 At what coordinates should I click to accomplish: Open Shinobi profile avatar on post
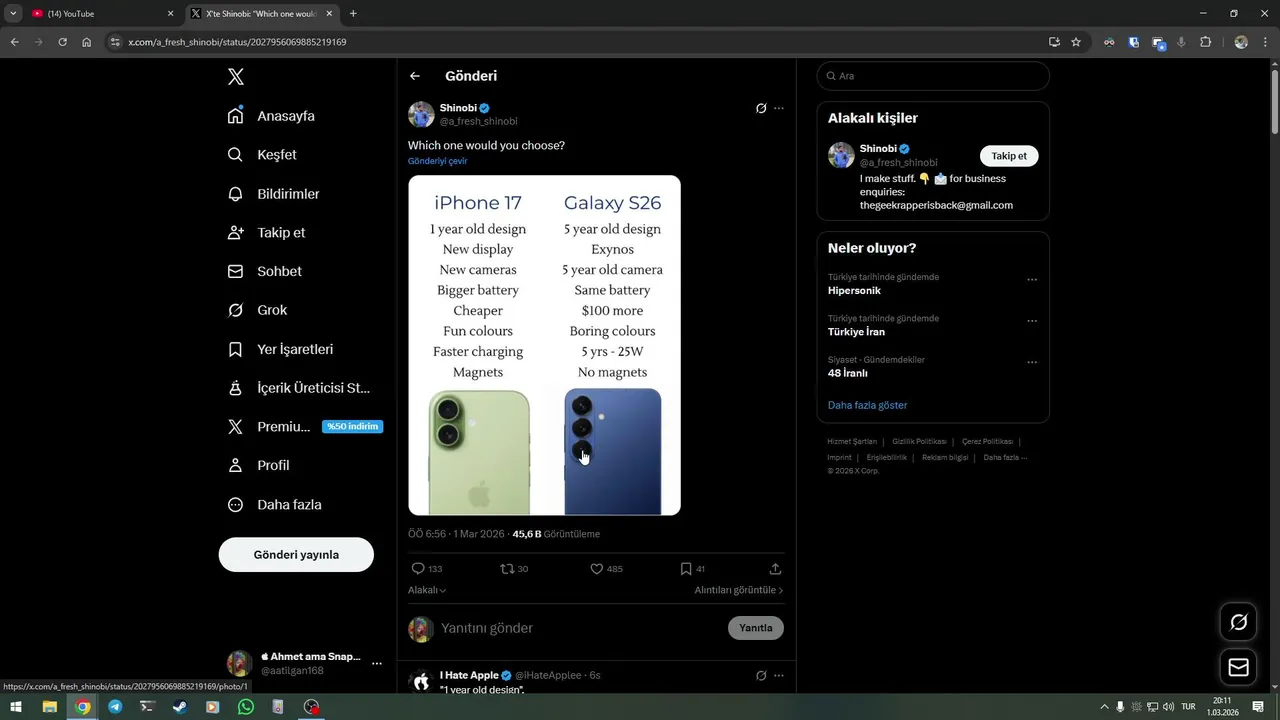(421, 114)
